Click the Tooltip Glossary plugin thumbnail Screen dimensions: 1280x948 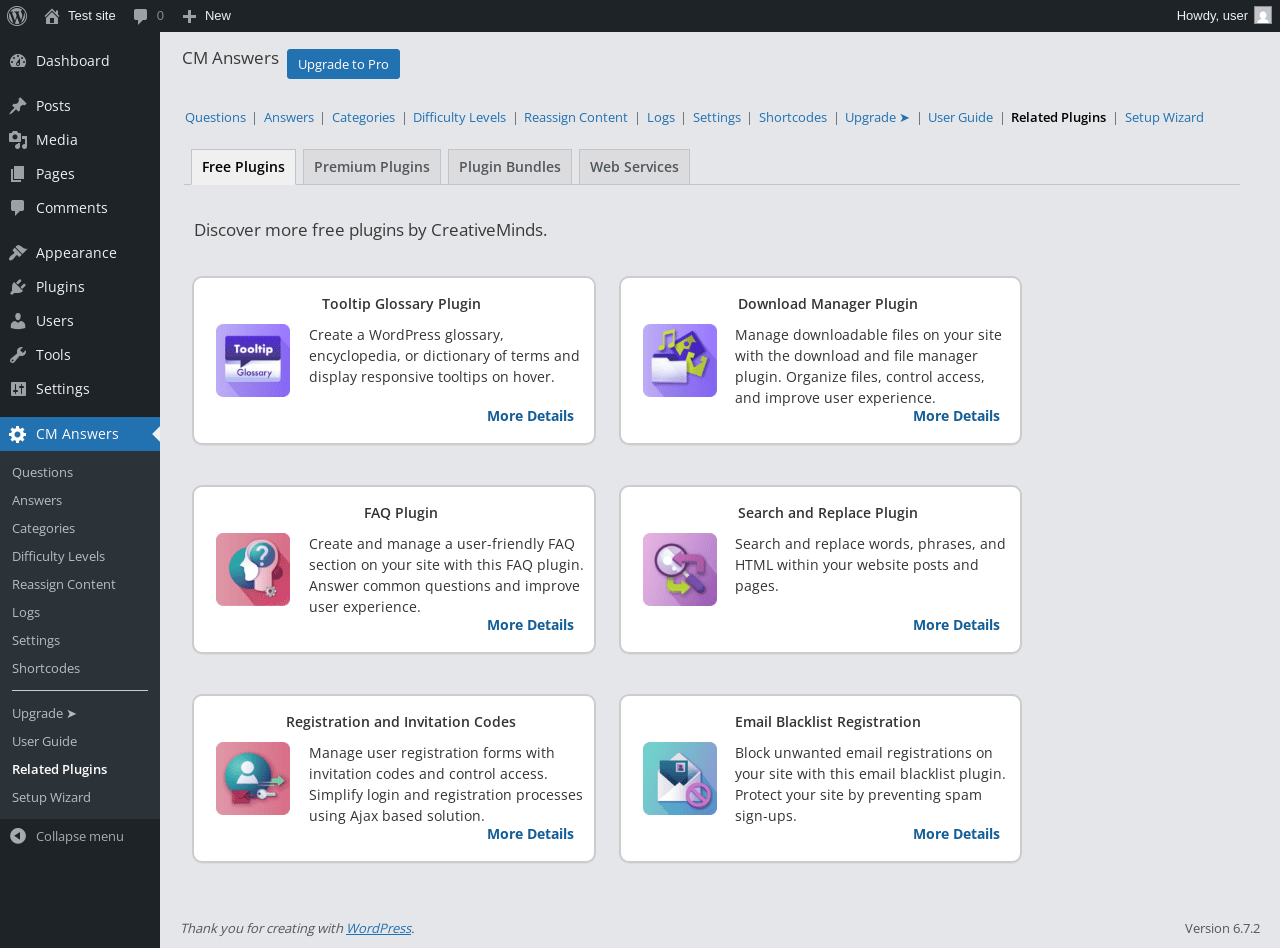pos(253,360)
